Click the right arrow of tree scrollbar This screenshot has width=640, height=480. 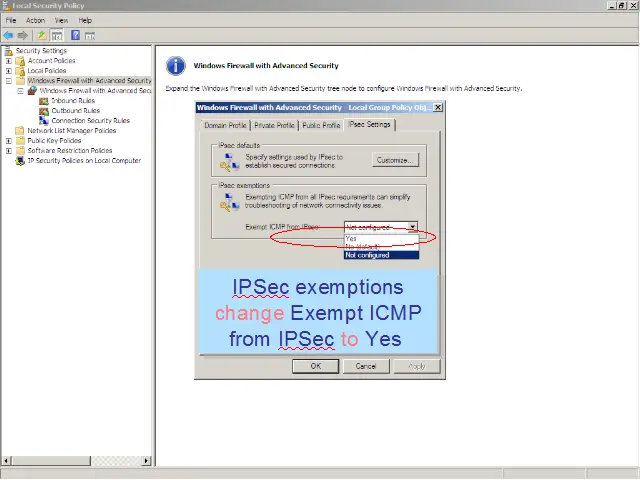click(146, 461)
